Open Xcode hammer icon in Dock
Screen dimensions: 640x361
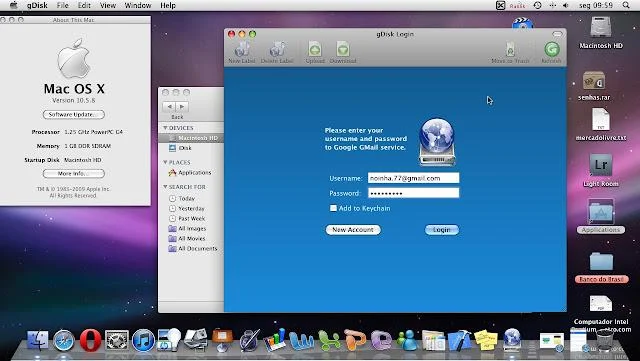pyautogui.click(x=460, y=341)
